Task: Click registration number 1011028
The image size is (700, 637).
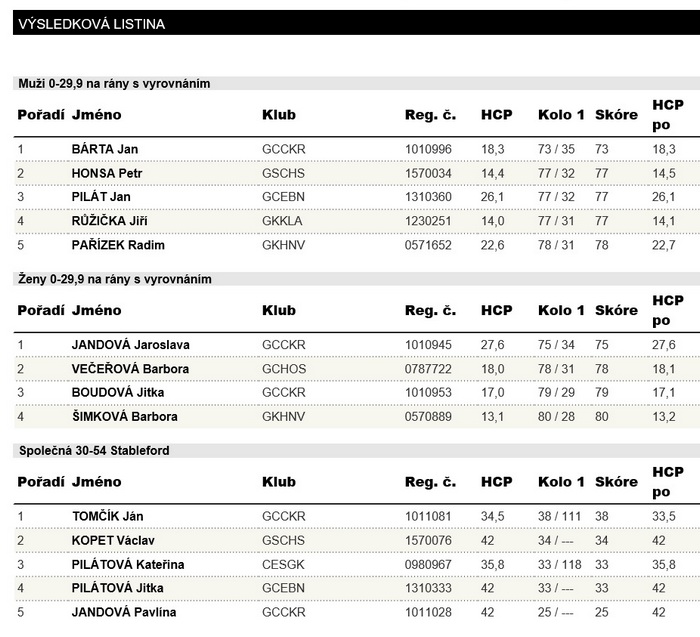Action: pyautogui.click(x=428, y=612)
